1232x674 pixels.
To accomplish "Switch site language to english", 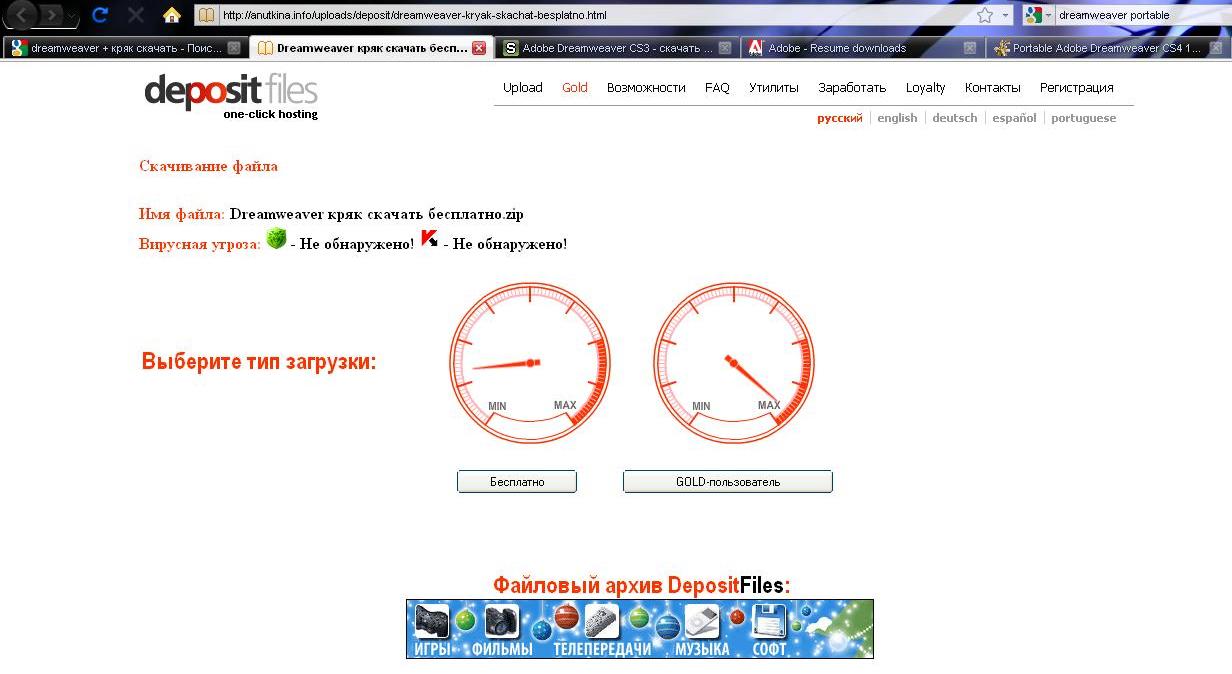I will coord(897,118).
